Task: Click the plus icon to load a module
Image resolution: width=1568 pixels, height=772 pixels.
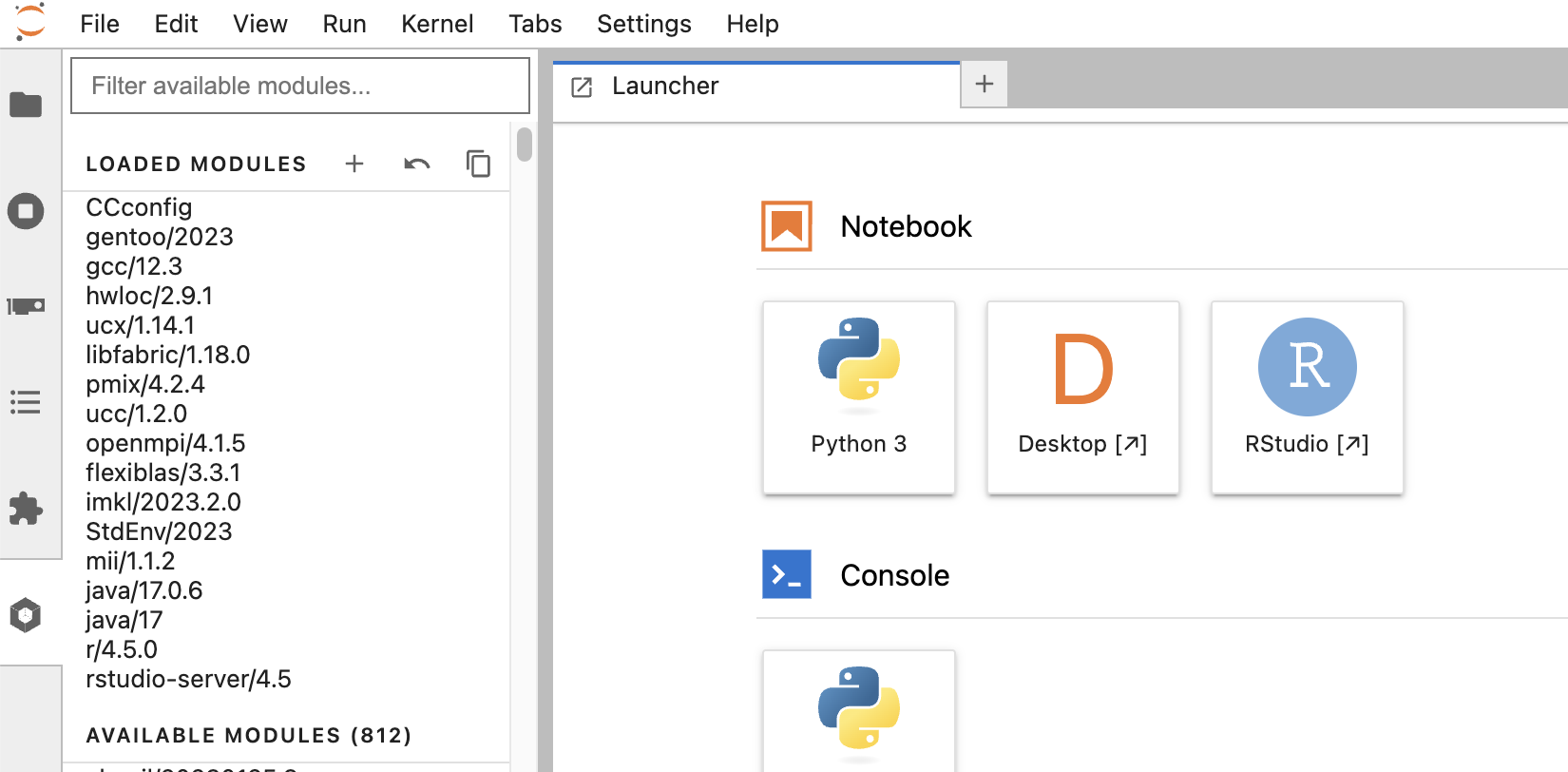Action: (x=354, y=164)
